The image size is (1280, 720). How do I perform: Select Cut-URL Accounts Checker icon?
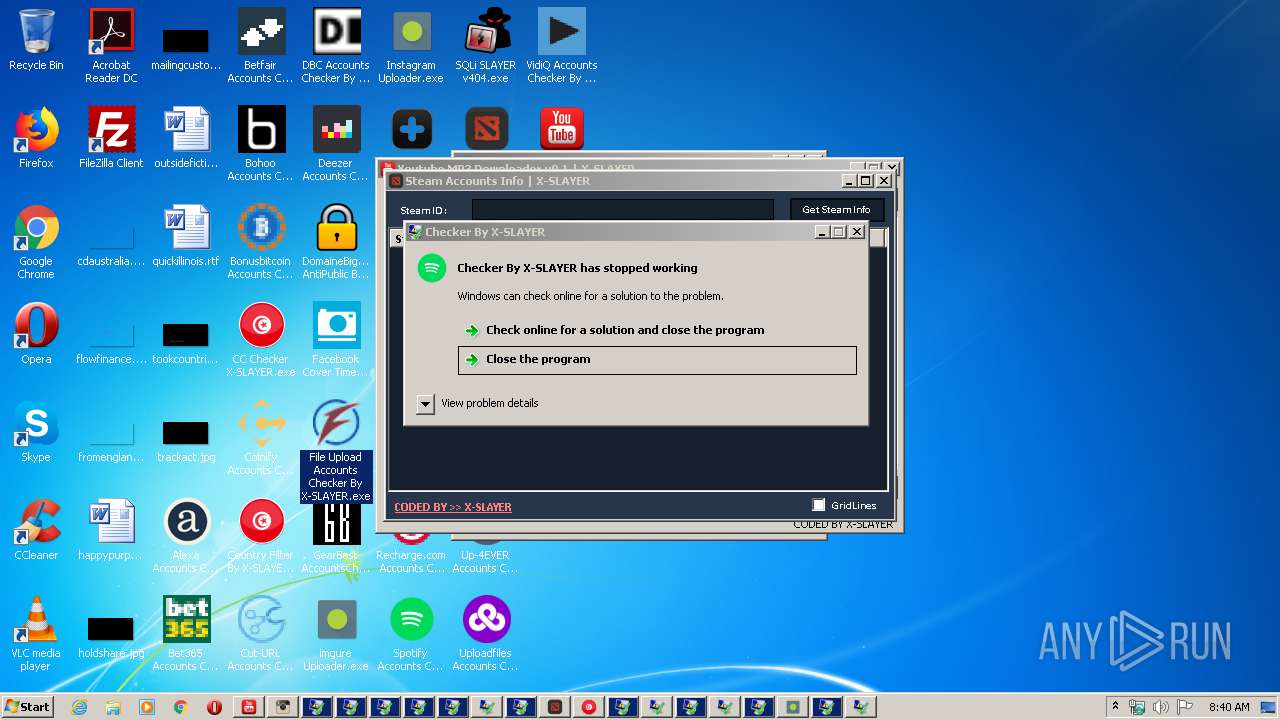tap(260, 633)
